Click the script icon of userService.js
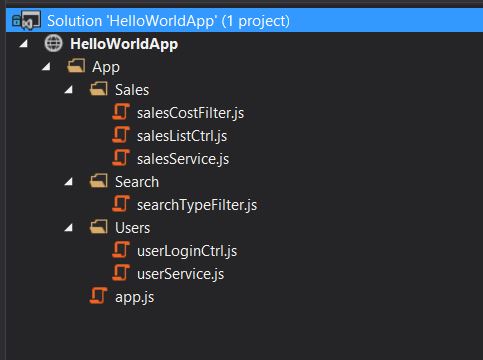Viewport: 483px width, 360px height. click(121, 273)
